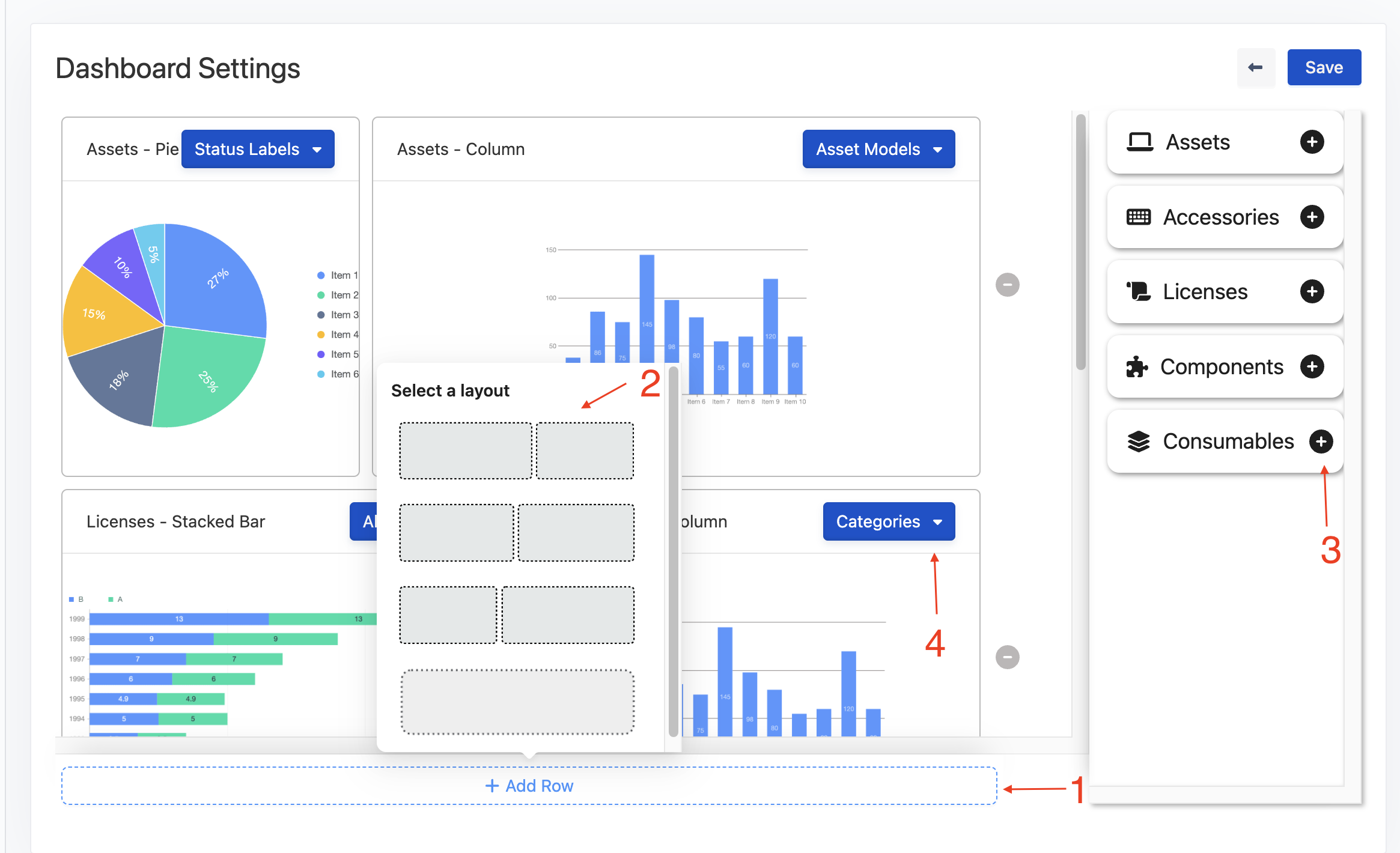Click the Item 1 pie chart legend entry
This screenshot has height=853, width=1400.
tap(338, 275)
